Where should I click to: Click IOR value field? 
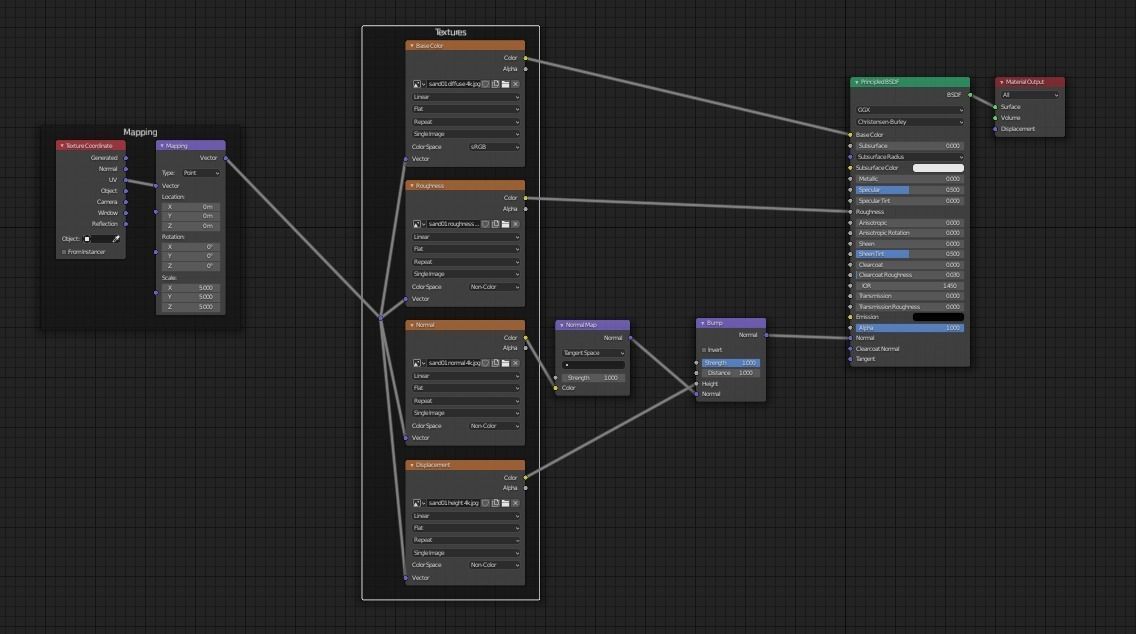coord(909,286)
